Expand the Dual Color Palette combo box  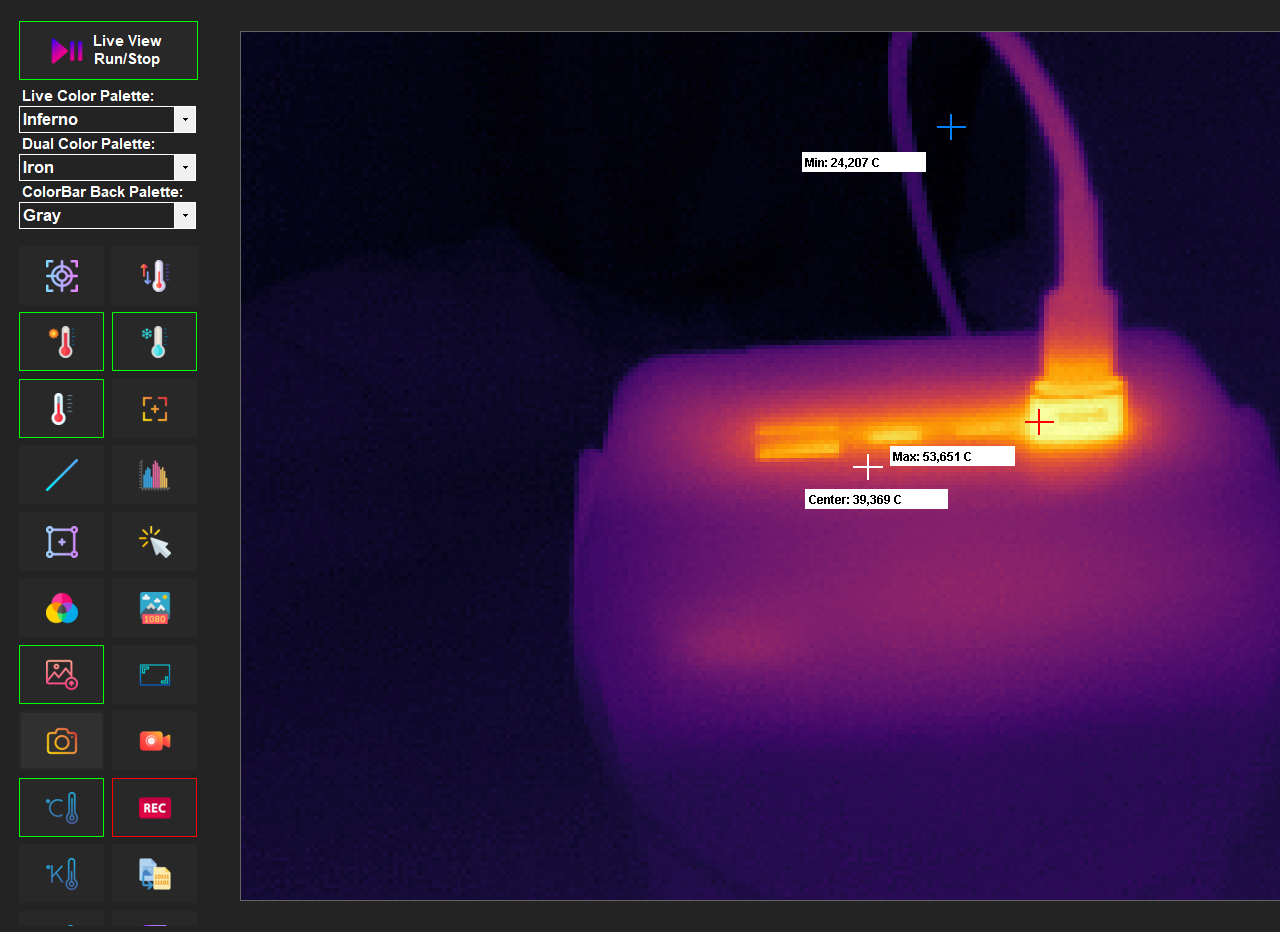coord(107,167)
